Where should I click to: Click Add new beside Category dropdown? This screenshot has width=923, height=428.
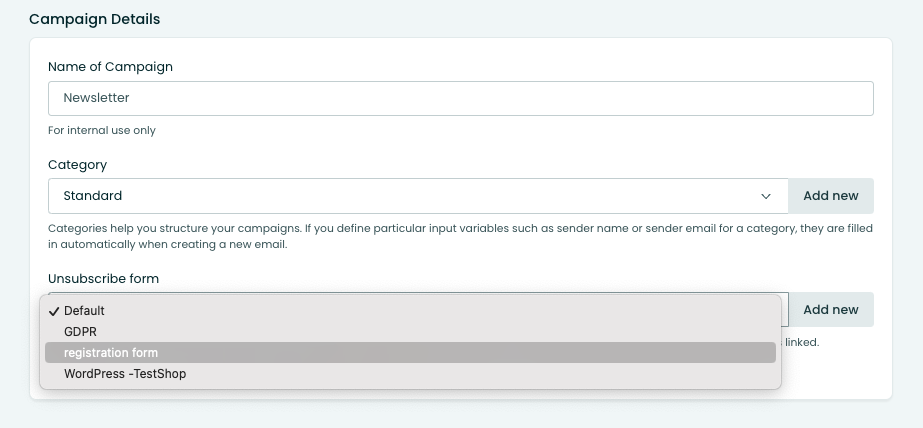point(831,196)
